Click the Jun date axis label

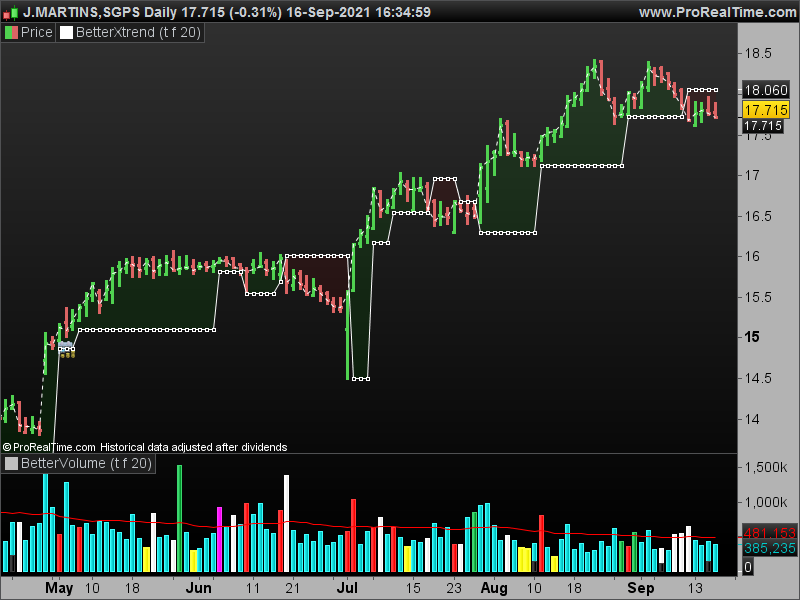[198, 588]
